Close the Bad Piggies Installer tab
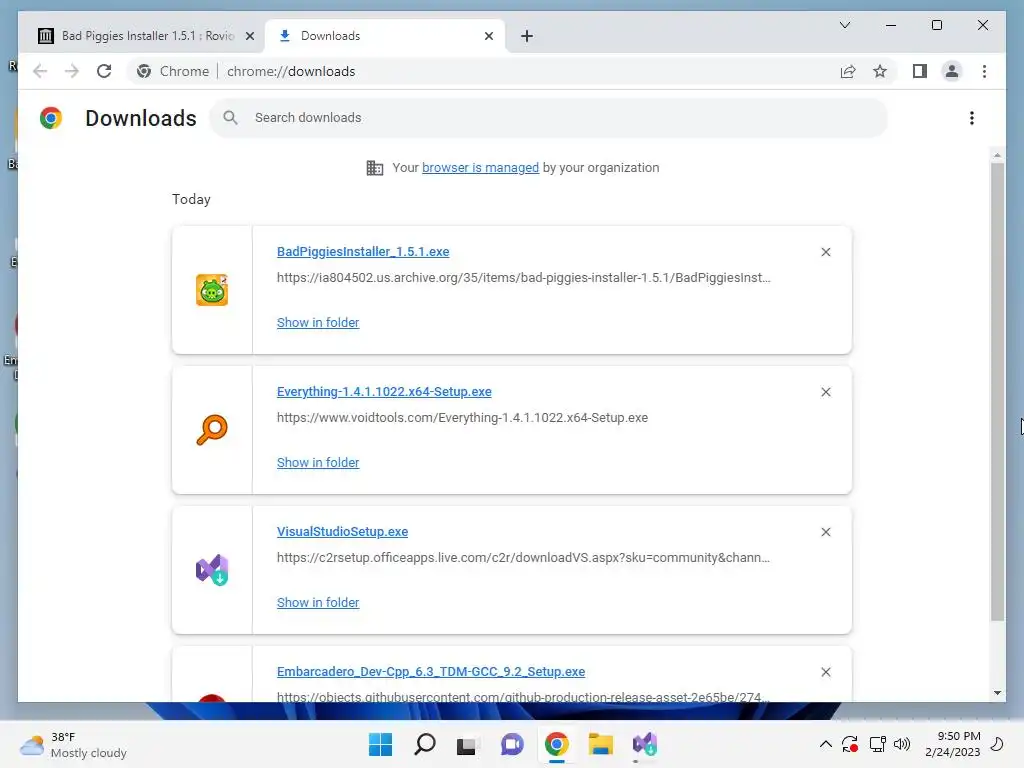Image resolution: width=1024 pixels, height=768 pixels. click(x=249, y=36)
